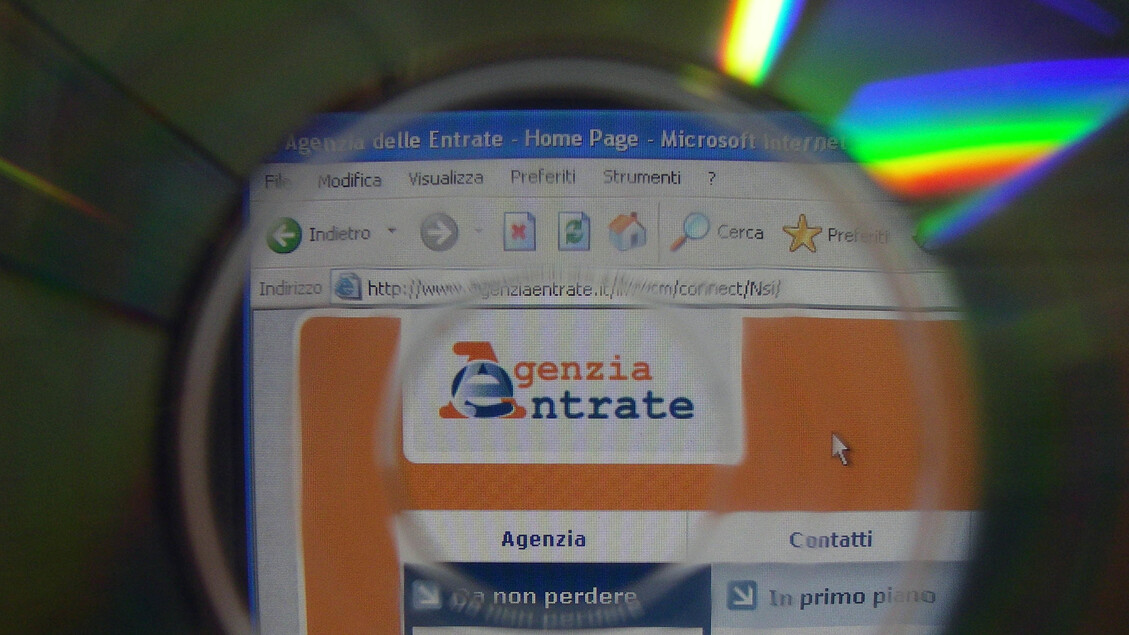
Task: Switch to the Agenzia tab
Action: tap(543, 539)
